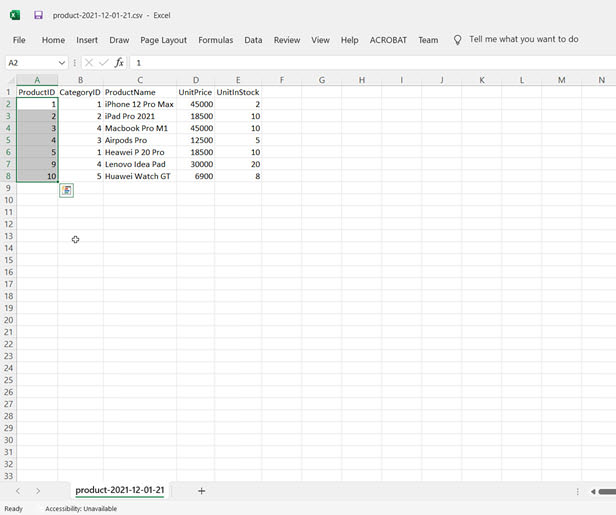Select cell Lenovo Idea Pad
616x515 pixels.
coord(140,164)
